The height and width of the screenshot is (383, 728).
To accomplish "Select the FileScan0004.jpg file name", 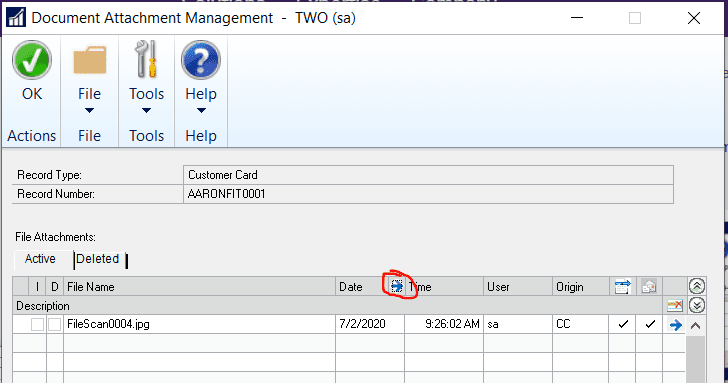I will pyautogui.click(x=108, y=324).
